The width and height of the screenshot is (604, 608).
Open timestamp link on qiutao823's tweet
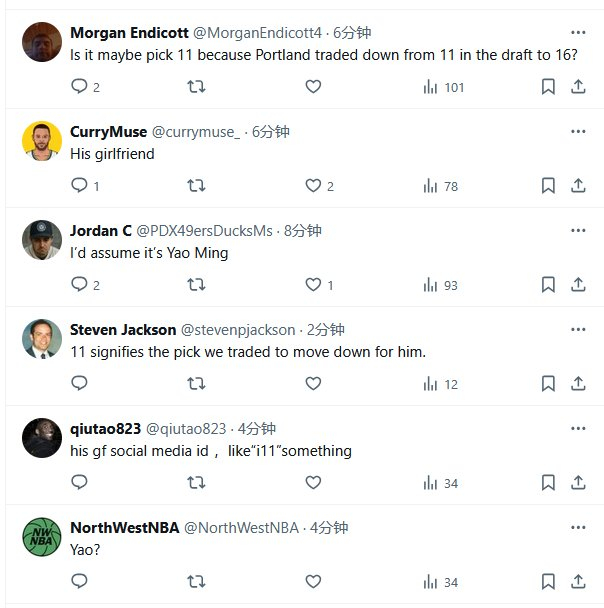[x=257, y=428]
